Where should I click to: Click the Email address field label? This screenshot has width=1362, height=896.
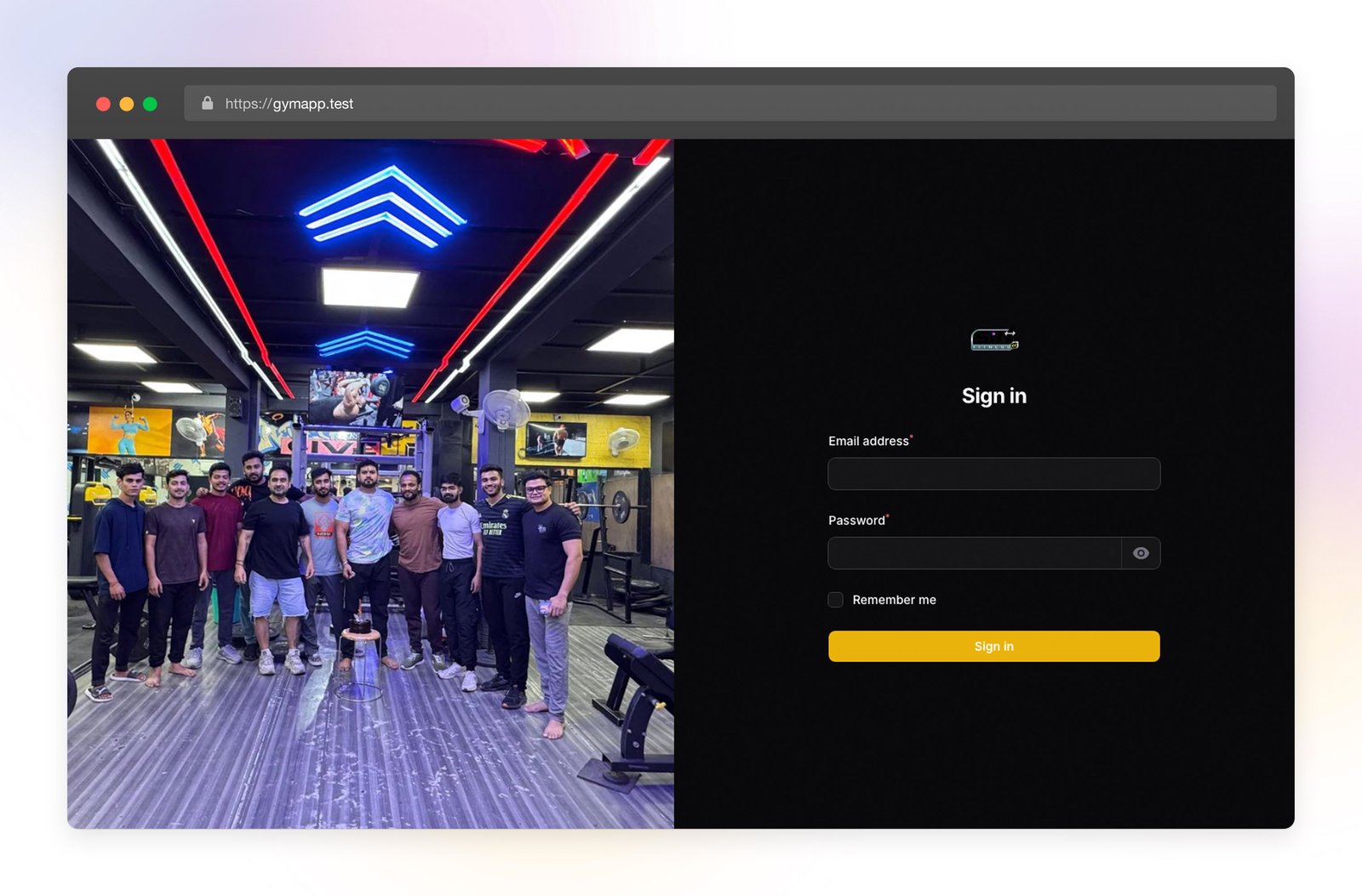[868, 441]
